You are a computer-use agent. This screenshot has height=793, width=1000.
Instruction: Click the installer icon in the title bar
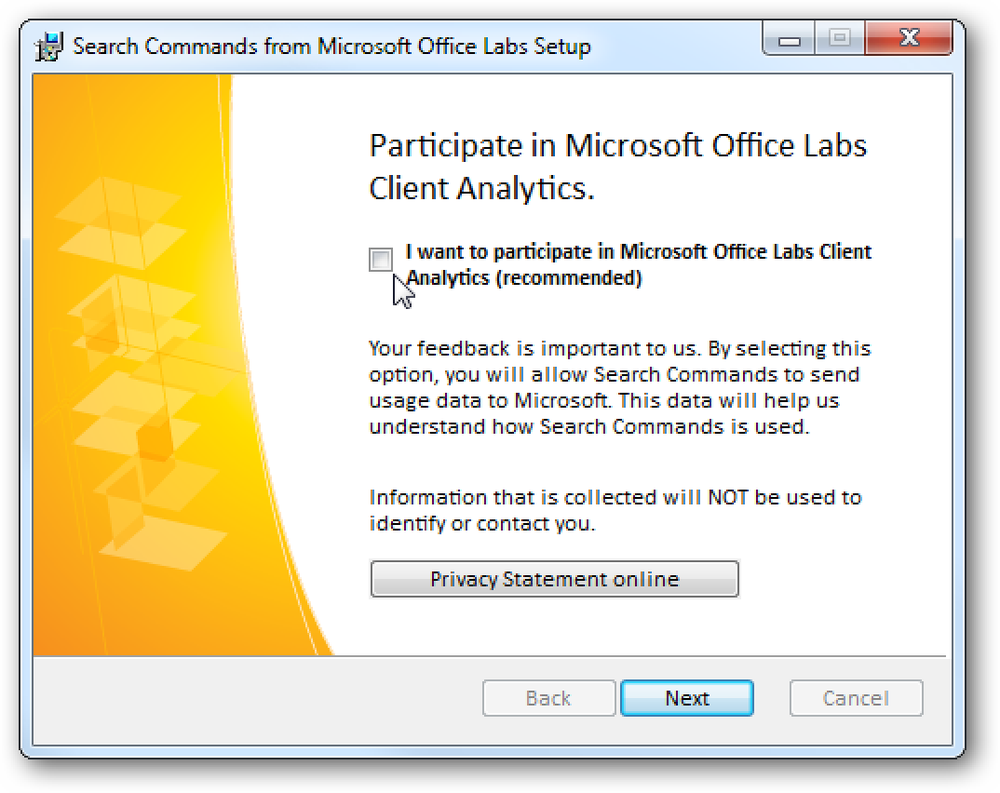[x=49, y=47]
